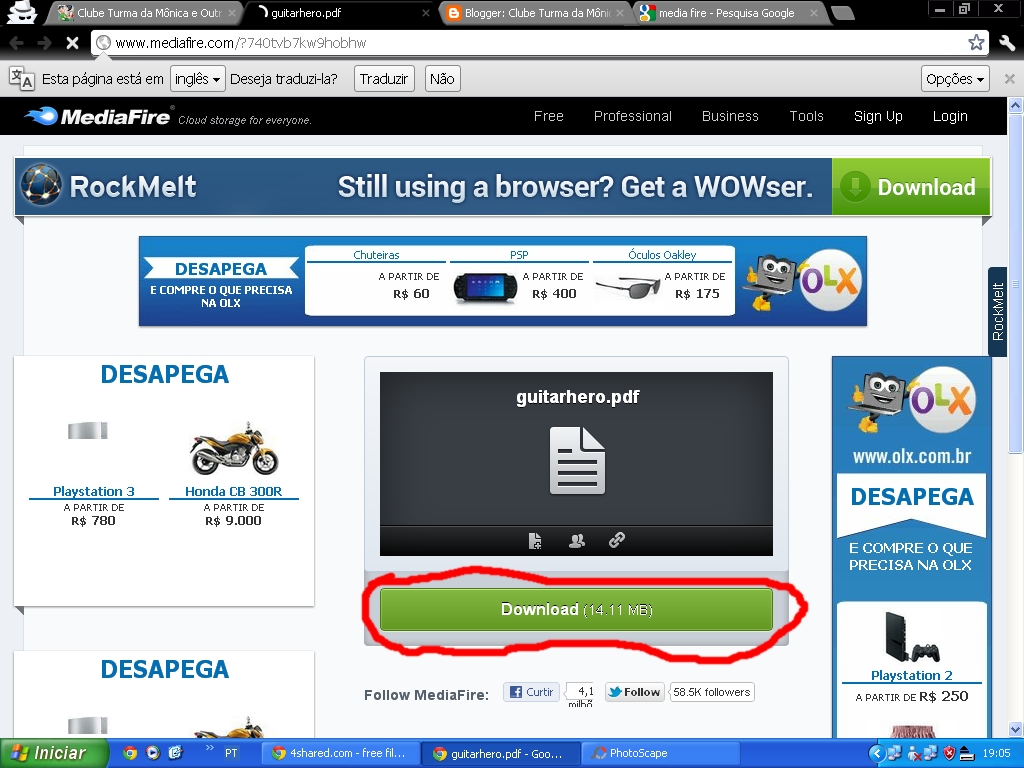Click the Facebook Curtir button
This screenshot has height=768, width=1024.
pos(532,692)
